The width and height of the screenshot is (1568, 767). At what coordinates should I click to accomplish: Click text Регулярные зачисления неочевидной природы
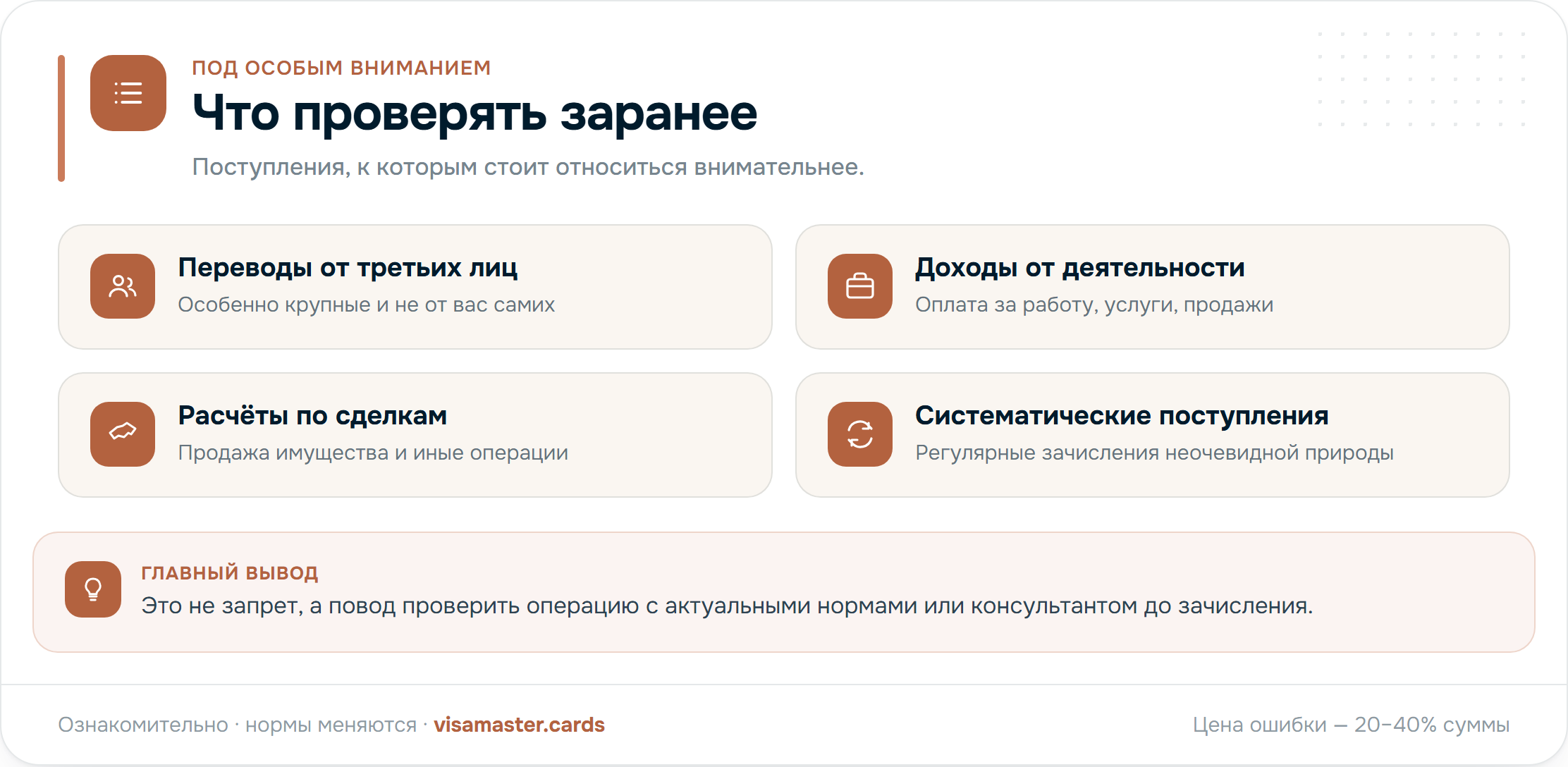(x=1154, y=453)
